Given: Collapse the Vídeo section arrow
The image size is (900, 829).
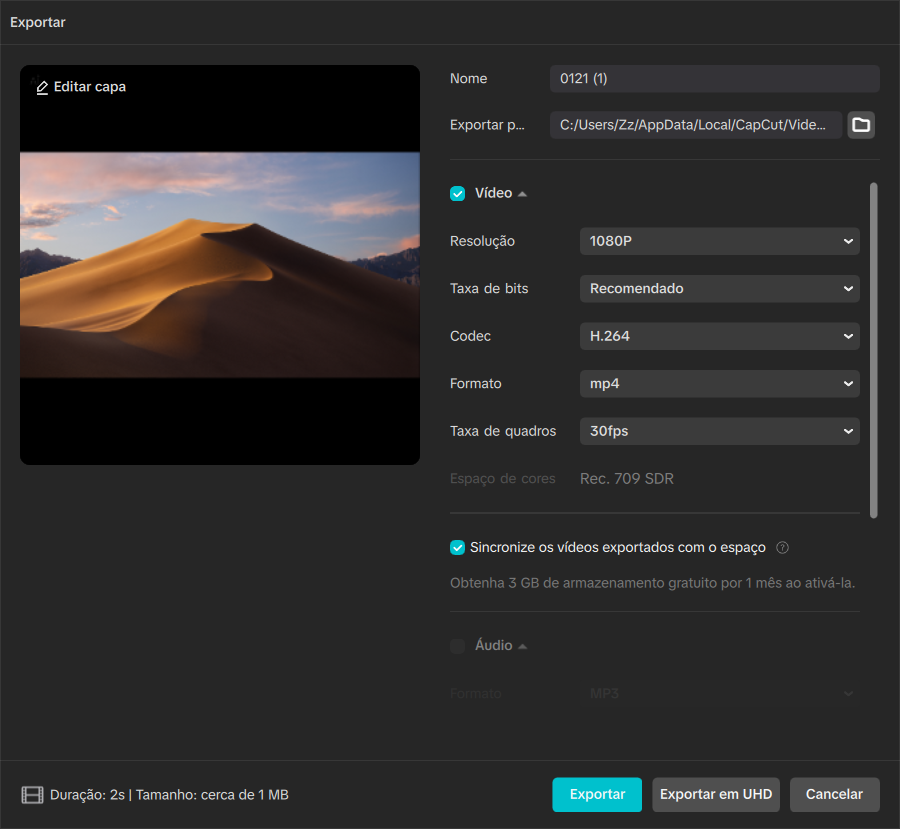Looking at the screenshot, I should click(x=522, y=194).
